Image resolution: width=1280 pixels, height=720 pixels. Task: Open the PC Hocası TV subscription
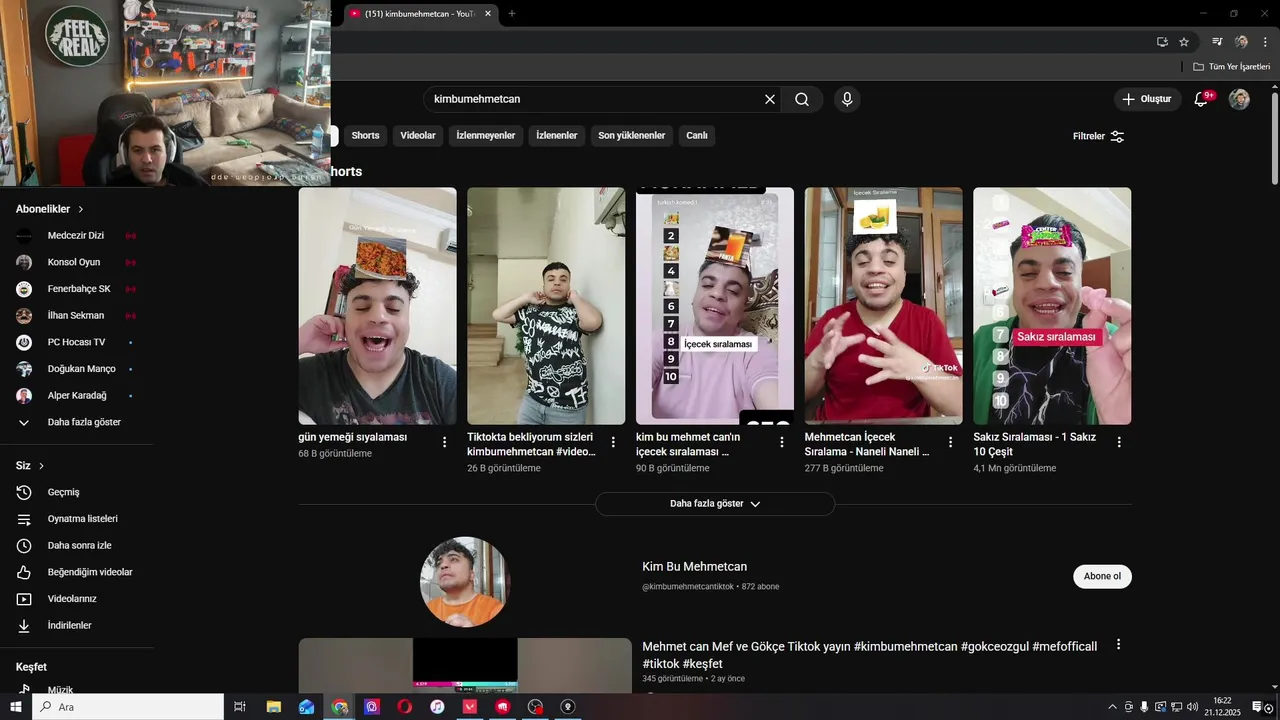pos(77,342)
